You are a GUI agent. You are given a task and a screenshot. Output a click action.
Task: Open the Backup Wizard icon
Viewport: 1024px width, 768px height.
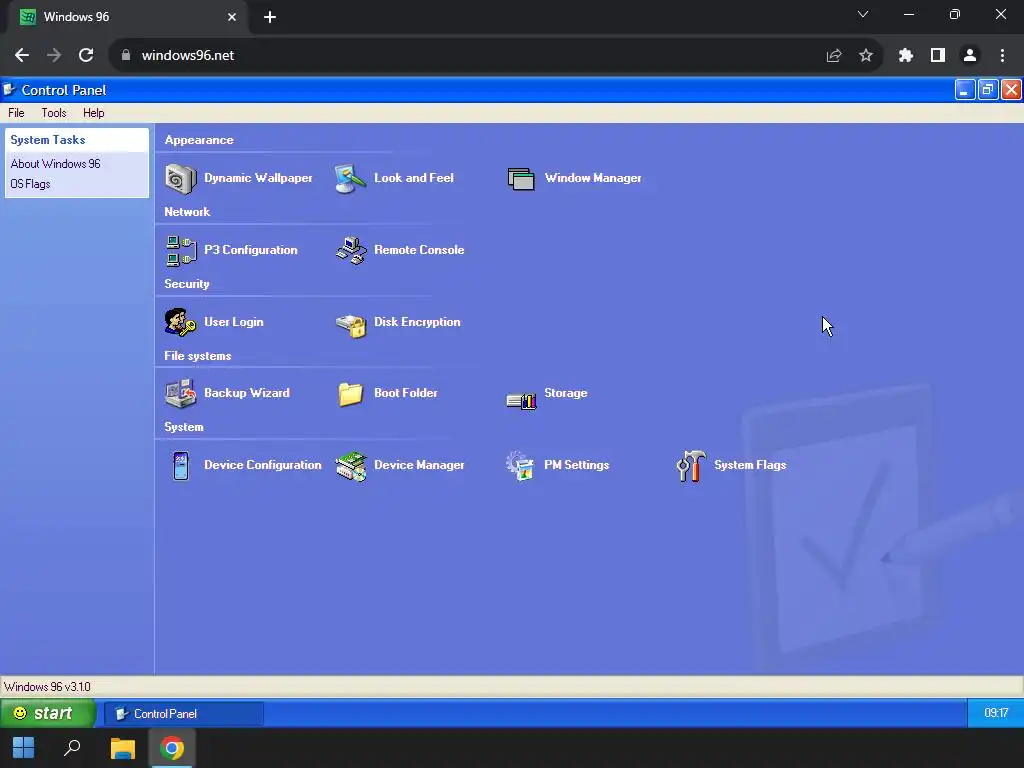click(180, 393)
